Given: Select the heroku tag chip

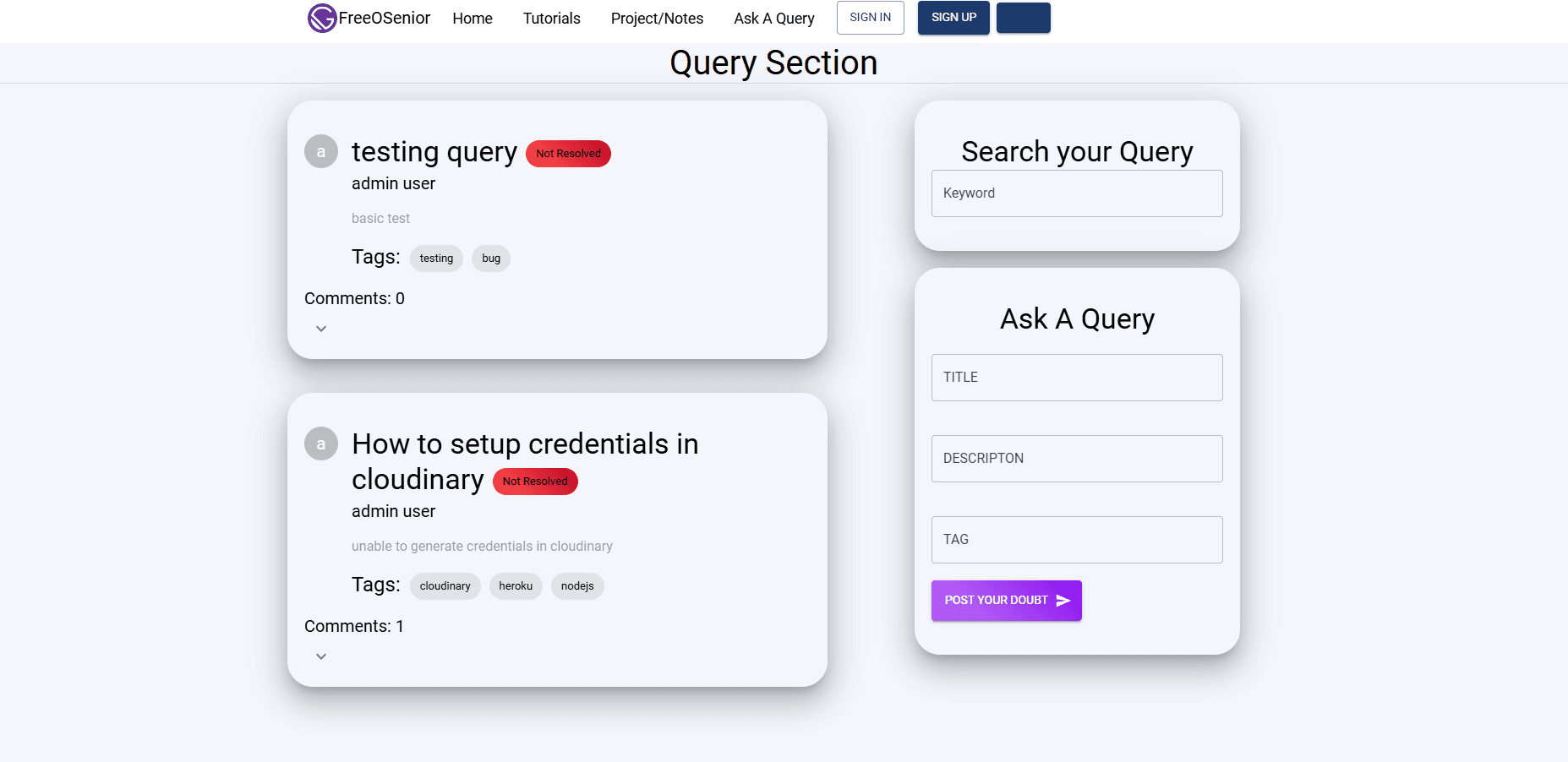Looking at the screenshot, I should tap(516, 586).
